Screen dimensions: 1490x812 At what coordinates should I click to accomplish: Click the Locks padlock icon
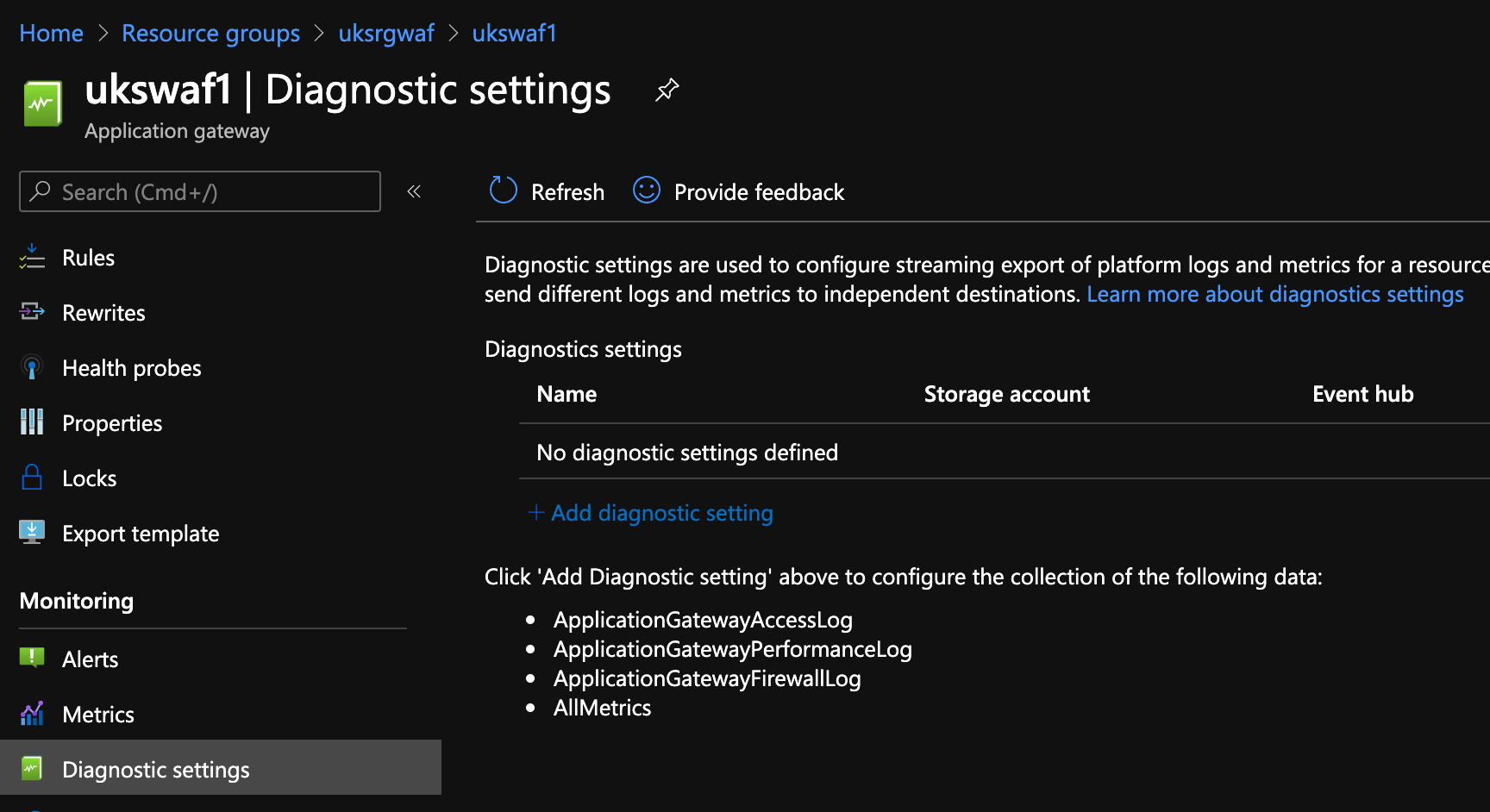pyautogui.click(x=32, y=478)
